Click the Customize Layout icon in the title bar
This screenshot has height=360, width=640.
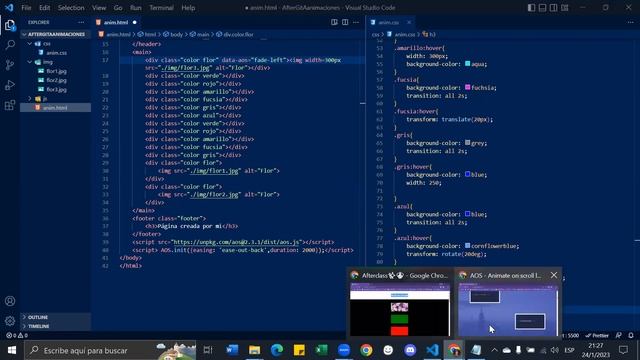[565, 8]
